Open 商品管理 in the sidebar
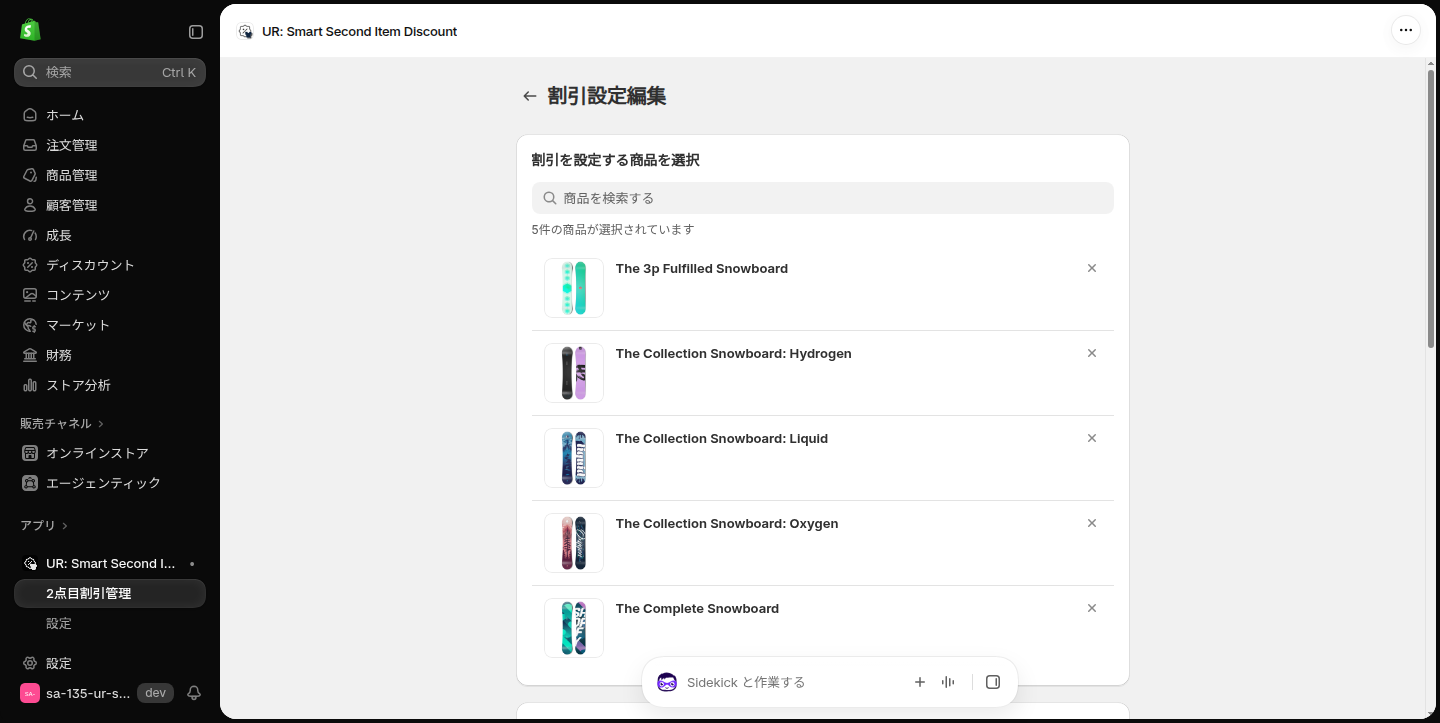 110,175
